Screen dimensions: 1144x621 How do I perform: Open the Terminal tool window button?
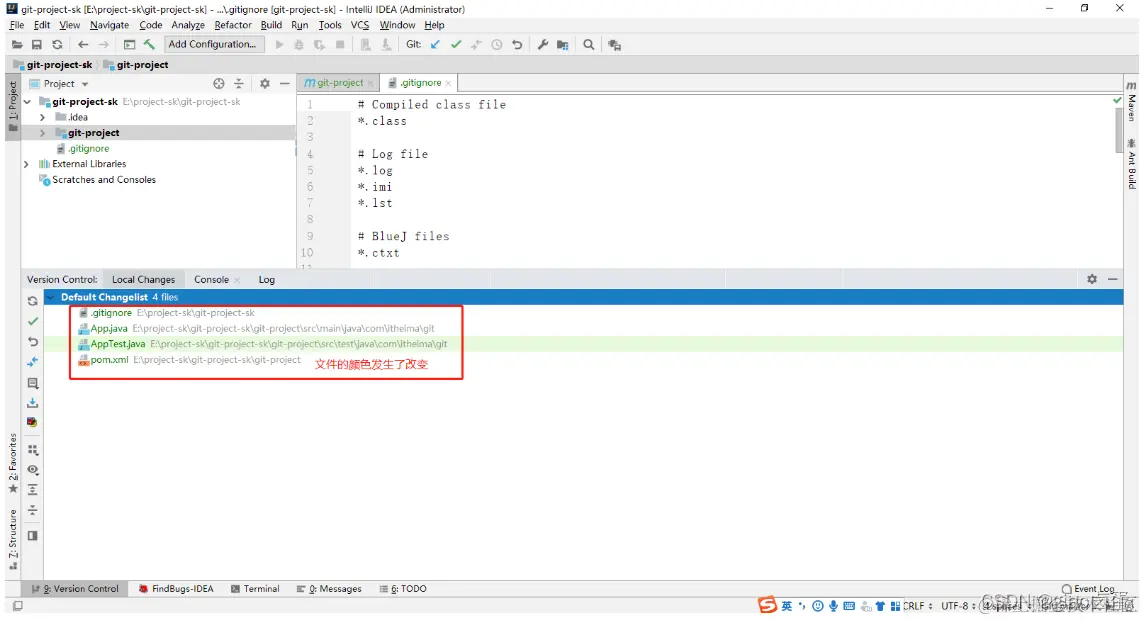click(x=255, y=589)
